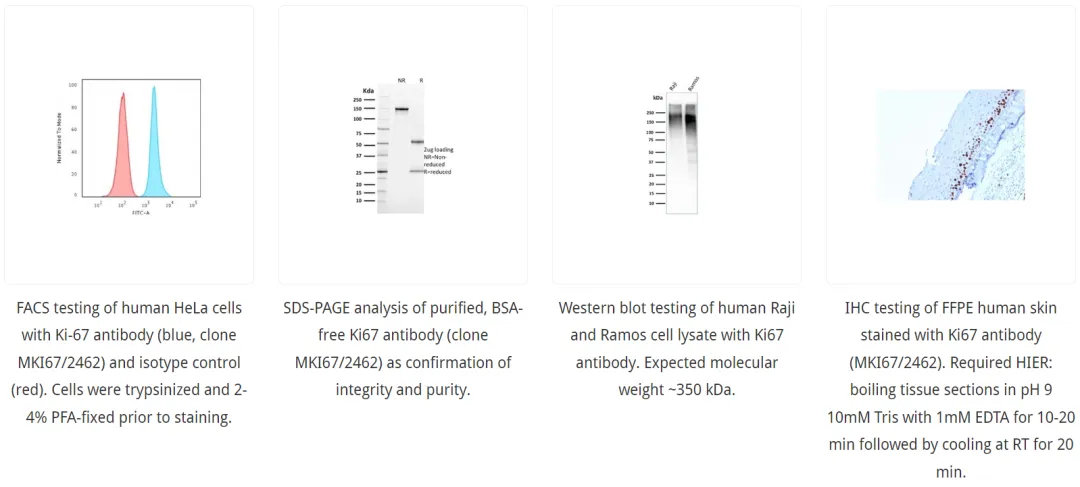Click the Ramos lane label

(693, 82)
